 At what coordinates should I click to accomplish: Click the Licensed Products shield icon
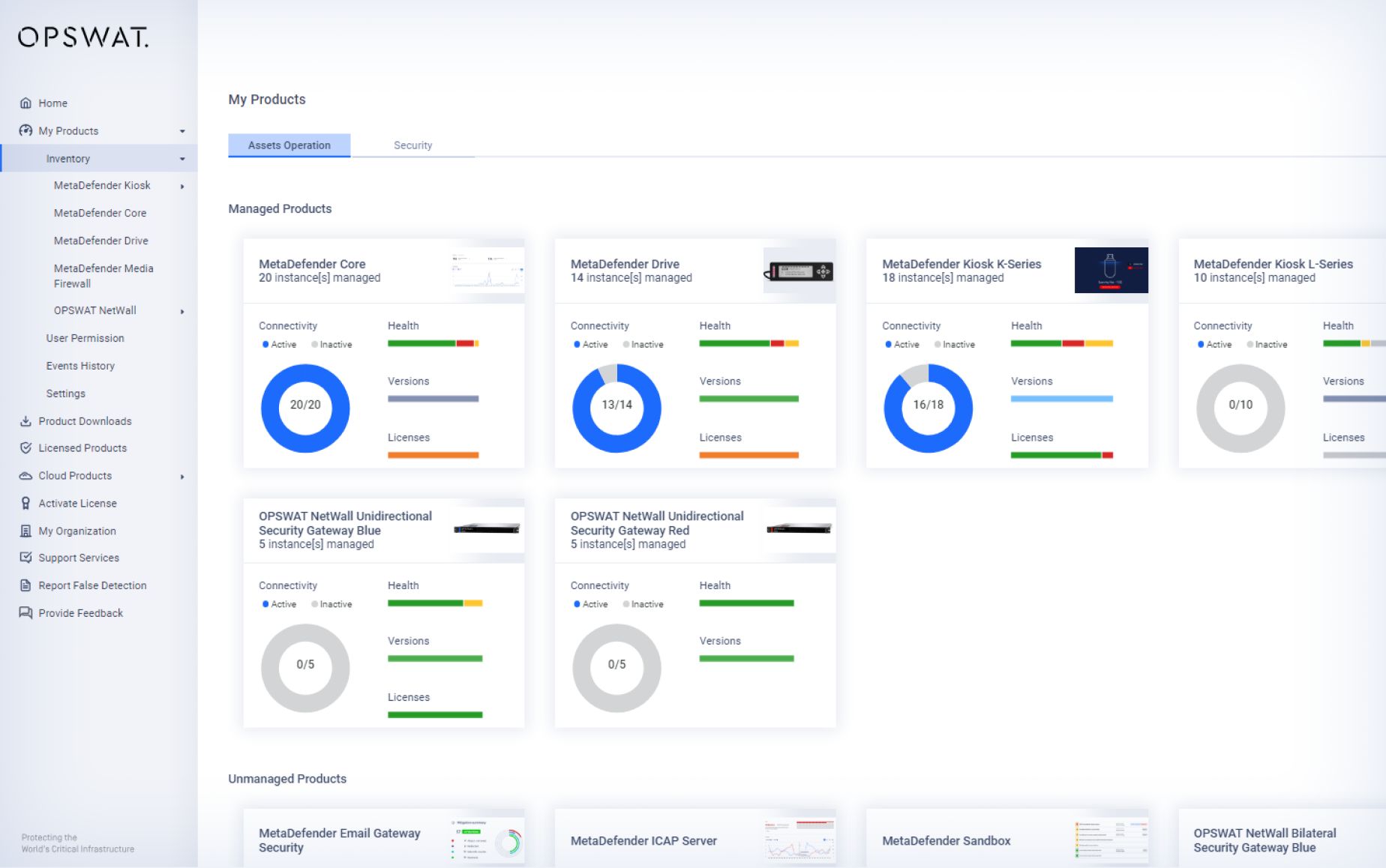(x=25, y=448)
